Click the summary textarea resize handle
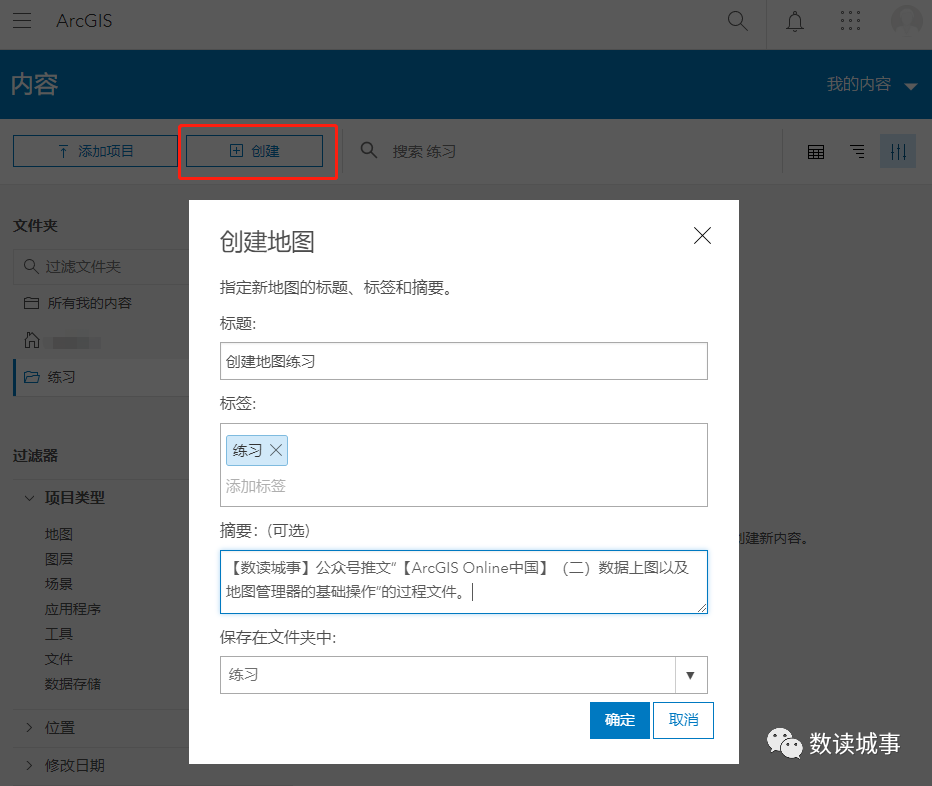932x786 pixels. pyautogui.click(x=702, y=608)
